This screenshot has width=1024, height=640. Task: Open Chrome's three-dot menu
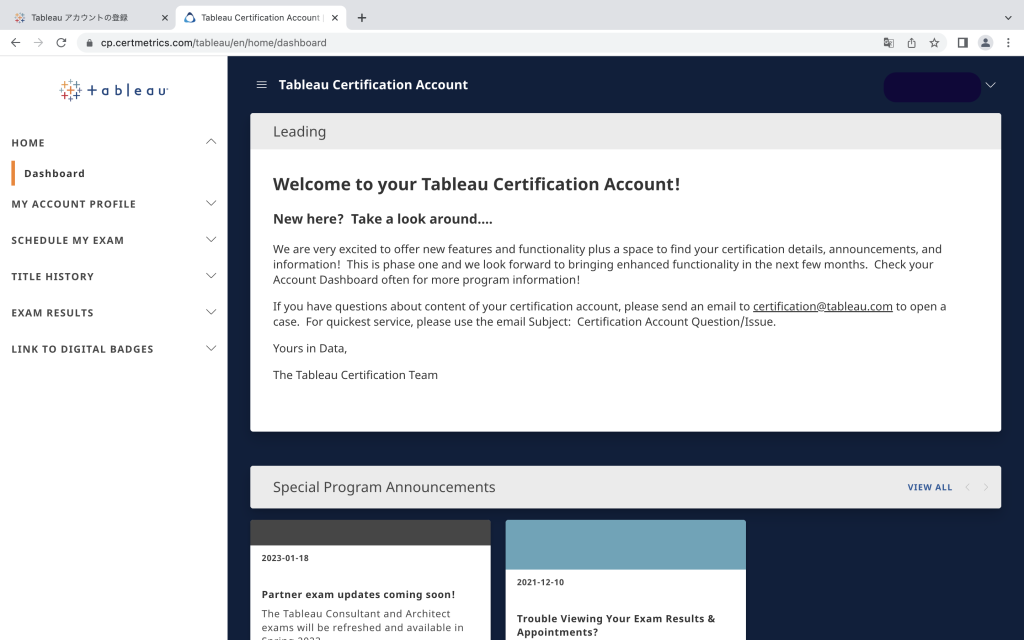[x=1009, y=43]
